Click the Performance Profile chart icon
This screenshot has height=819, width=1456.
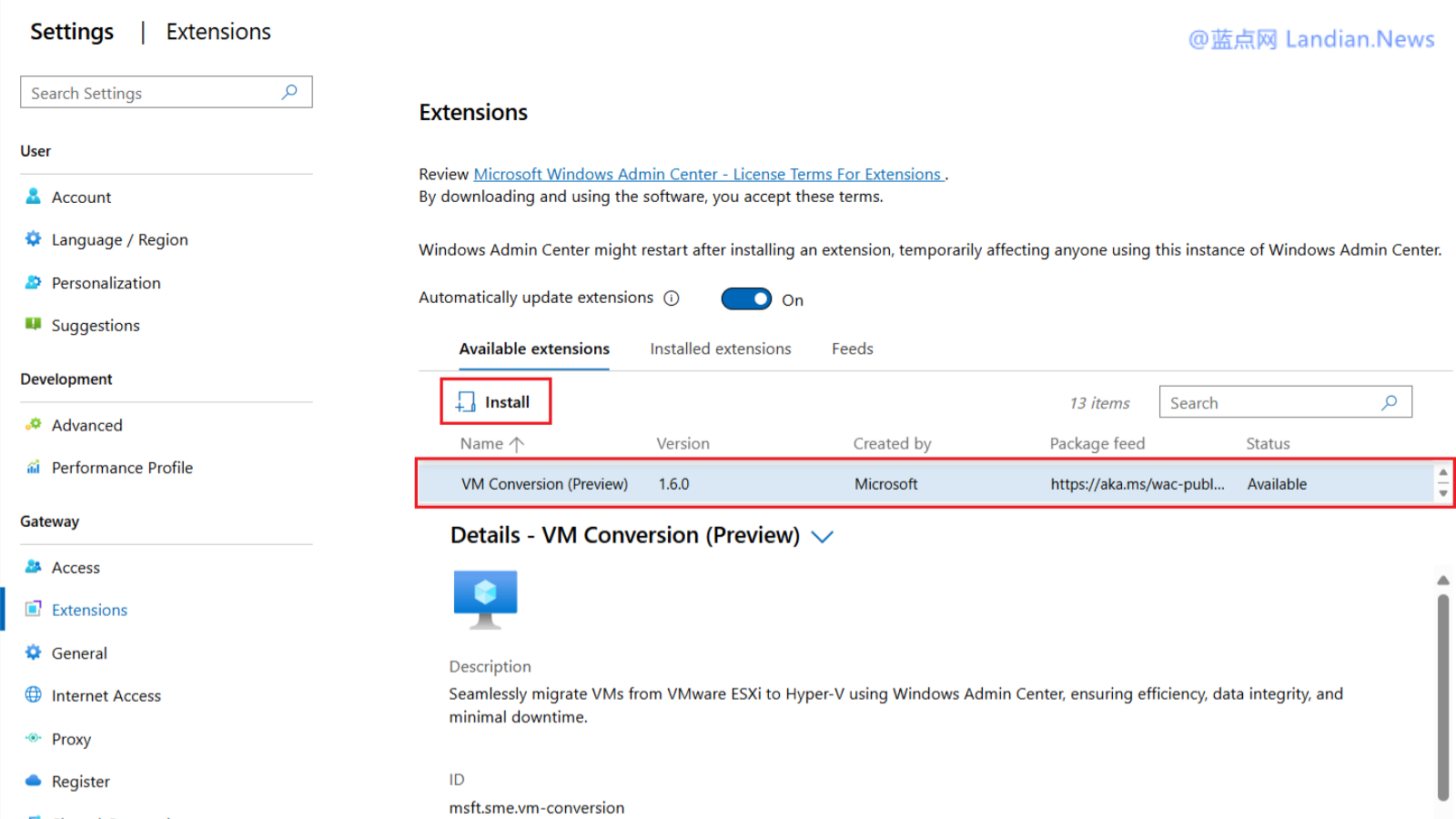pyautogui.click(x=34, y=468)
